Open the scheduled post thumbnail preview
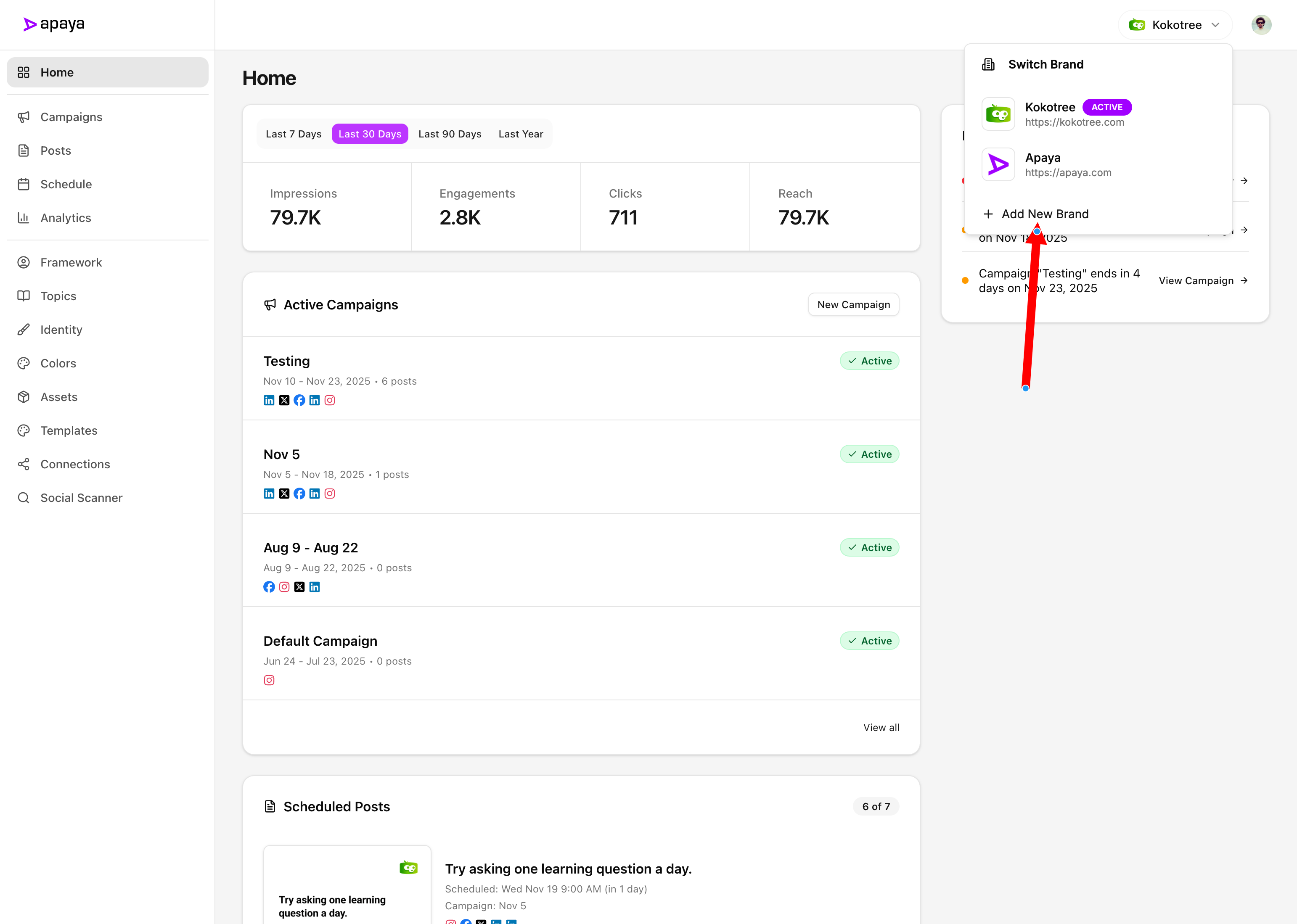This screenshot has height=924, width=1297. [x=347, y=885]
